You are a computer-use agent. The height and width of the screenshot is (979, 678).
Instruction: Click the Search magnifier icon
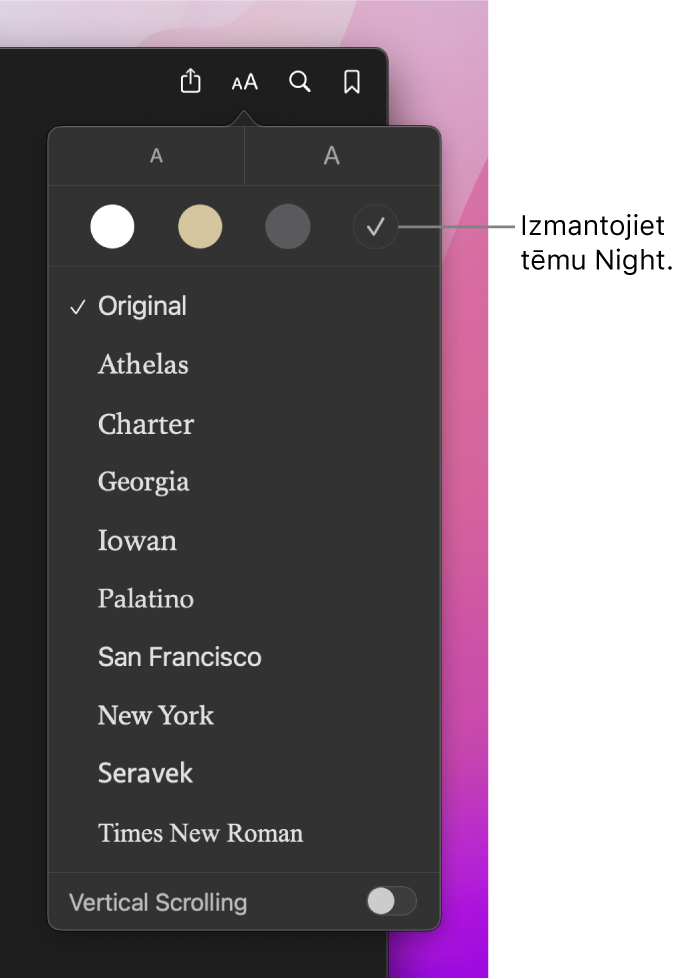pyautogui.click(x=299, y=82)
